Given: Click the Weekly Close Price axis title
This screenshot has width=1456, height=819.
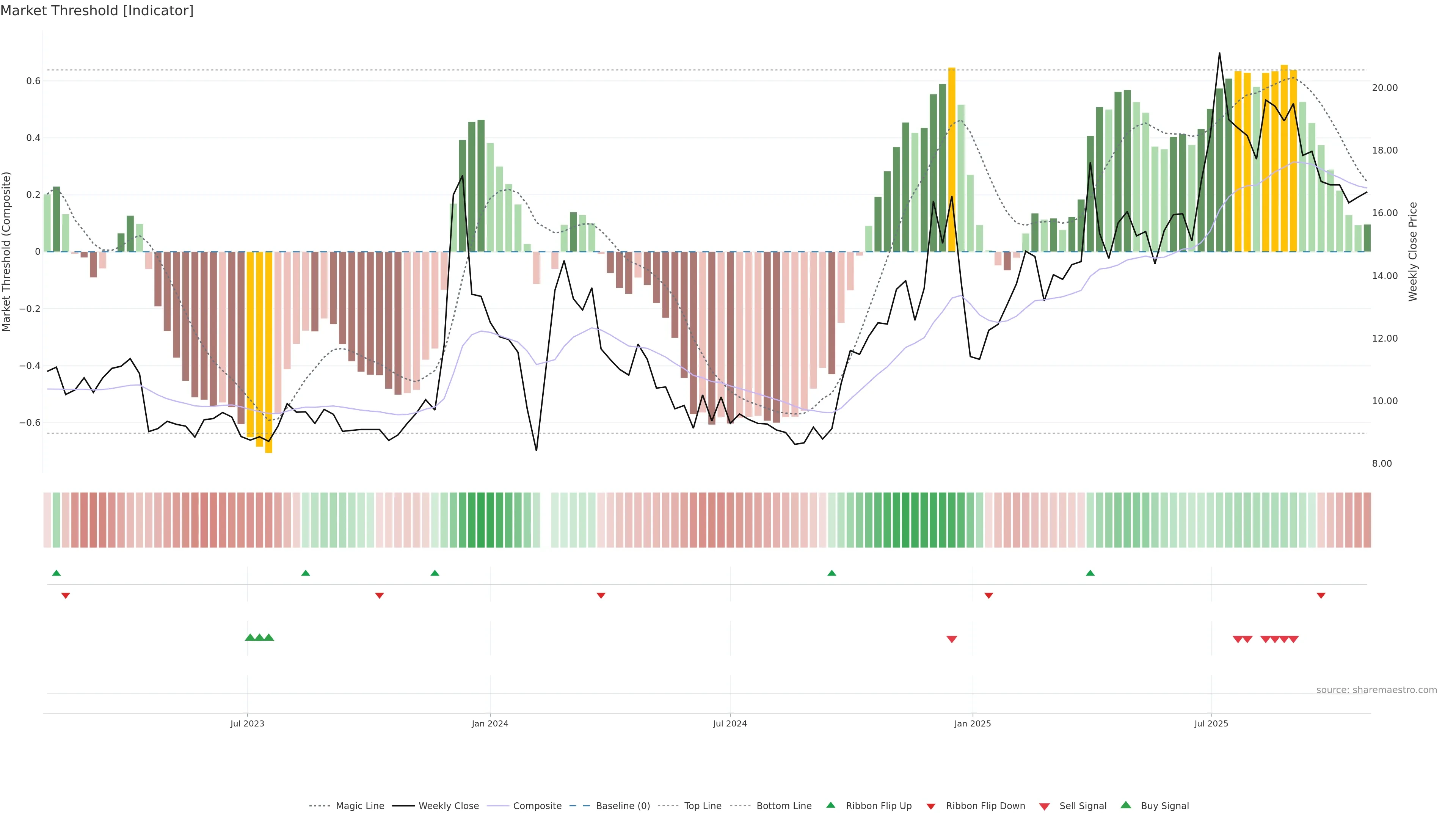Looking at the screenshot, I should click(x=1413, y=251).
